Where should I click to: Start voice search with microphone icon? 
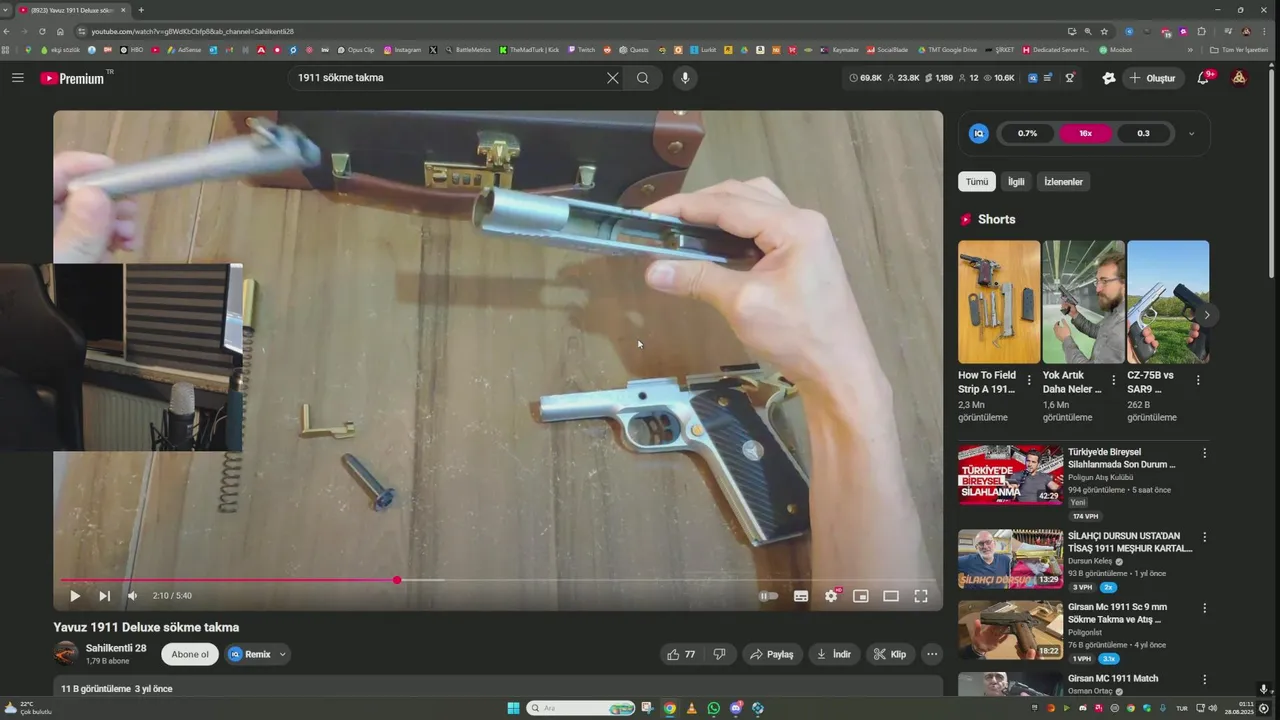(685, 78)
